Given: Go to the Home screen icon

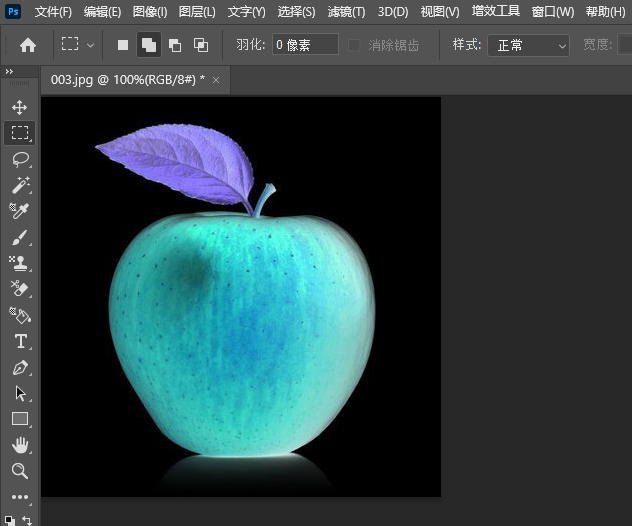Looking at the screenshot, I should coord(28,45).
